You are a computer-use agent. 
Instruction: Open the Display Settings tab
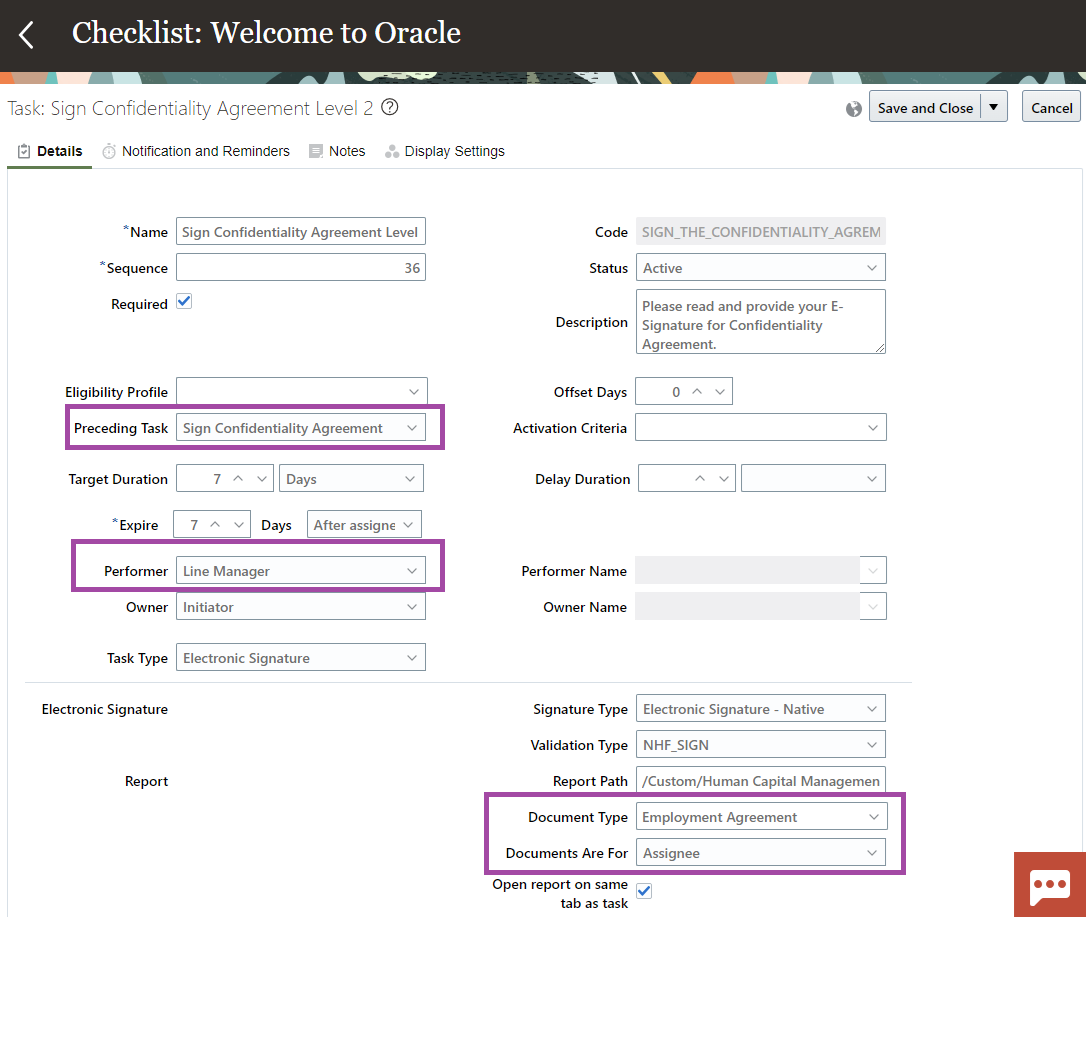click(445, 151)
